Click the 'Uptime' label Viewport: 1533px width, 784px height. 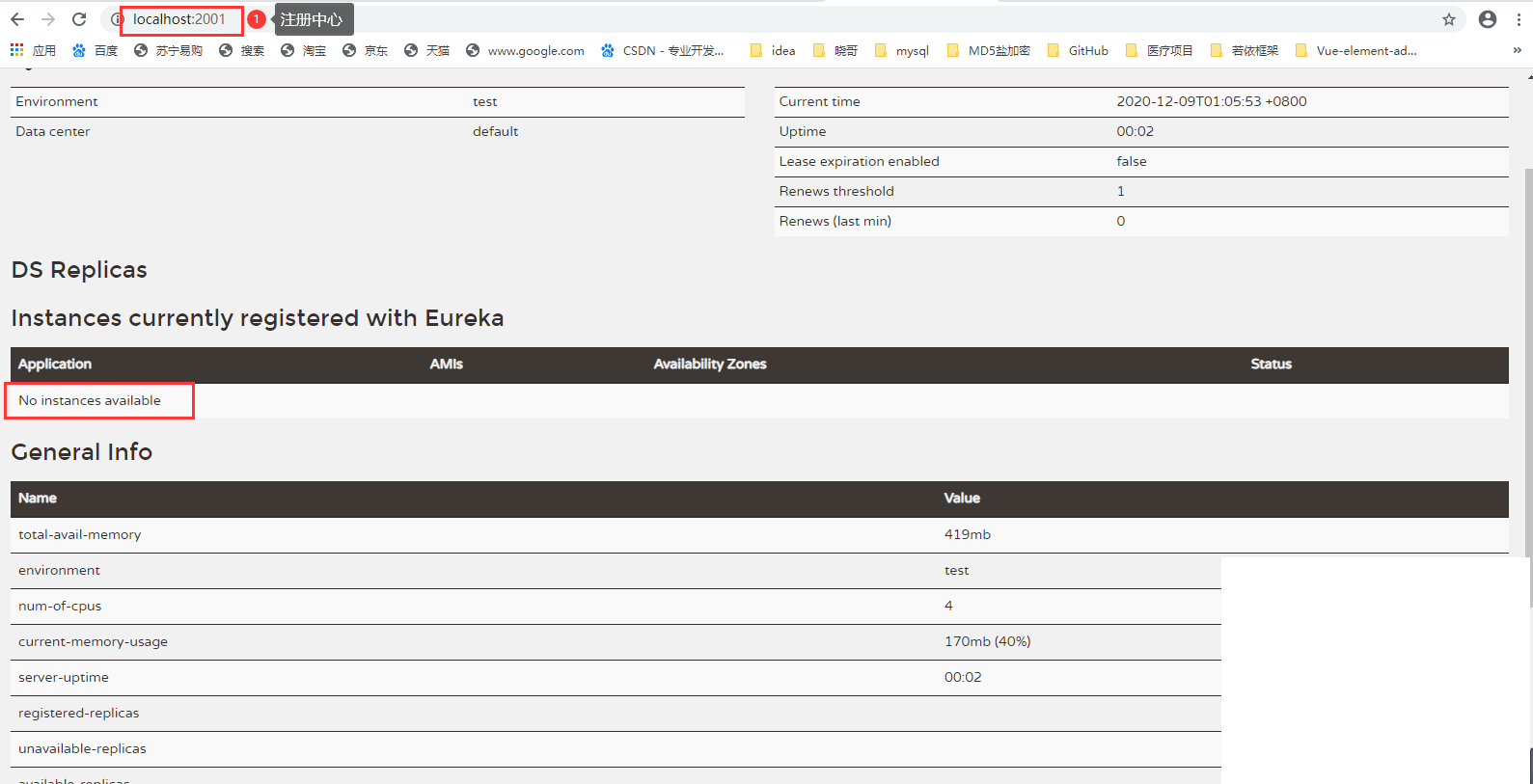tap(803, 131)
